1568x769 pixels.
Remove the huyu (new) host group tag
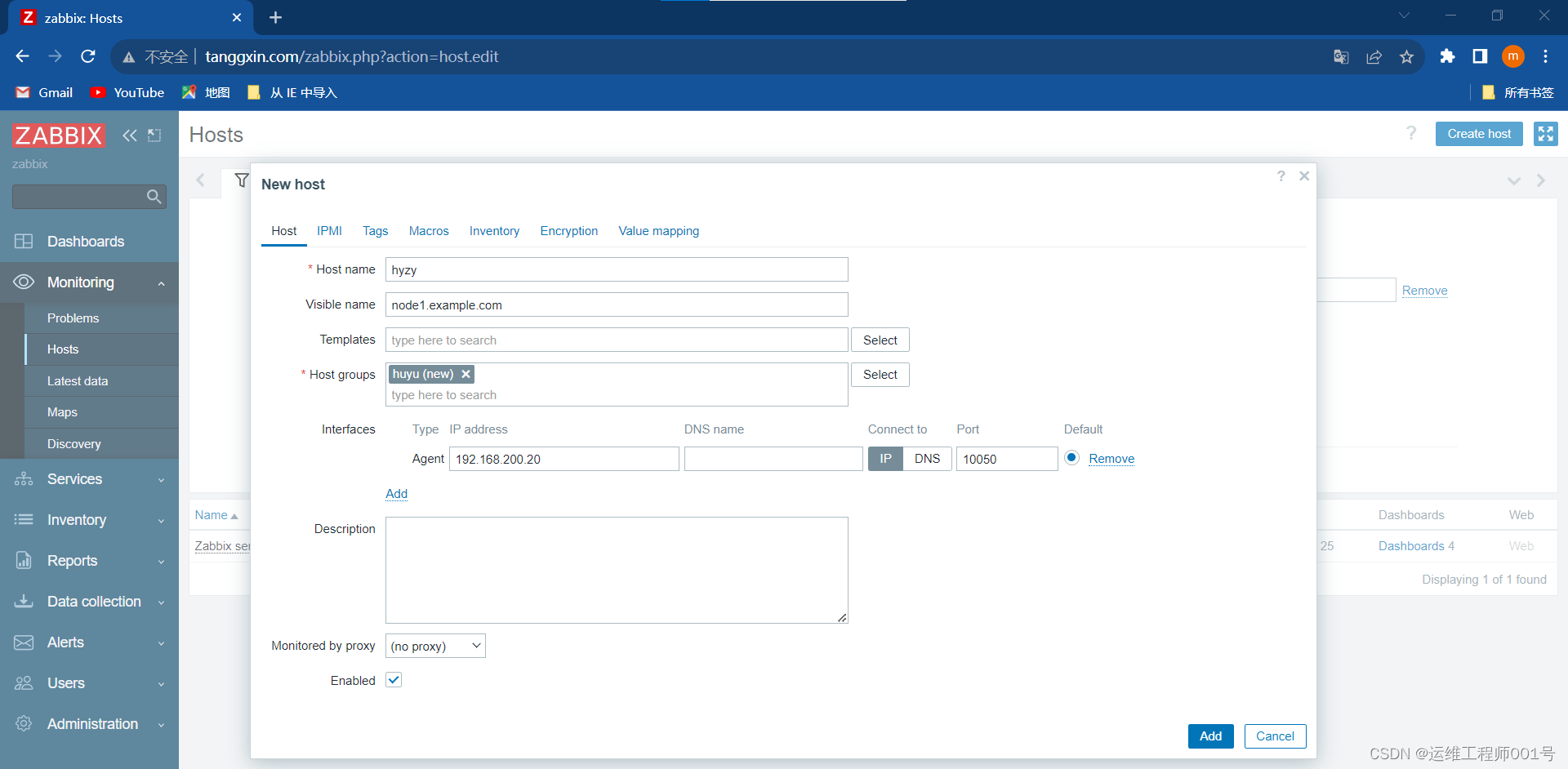coord(465,374)
